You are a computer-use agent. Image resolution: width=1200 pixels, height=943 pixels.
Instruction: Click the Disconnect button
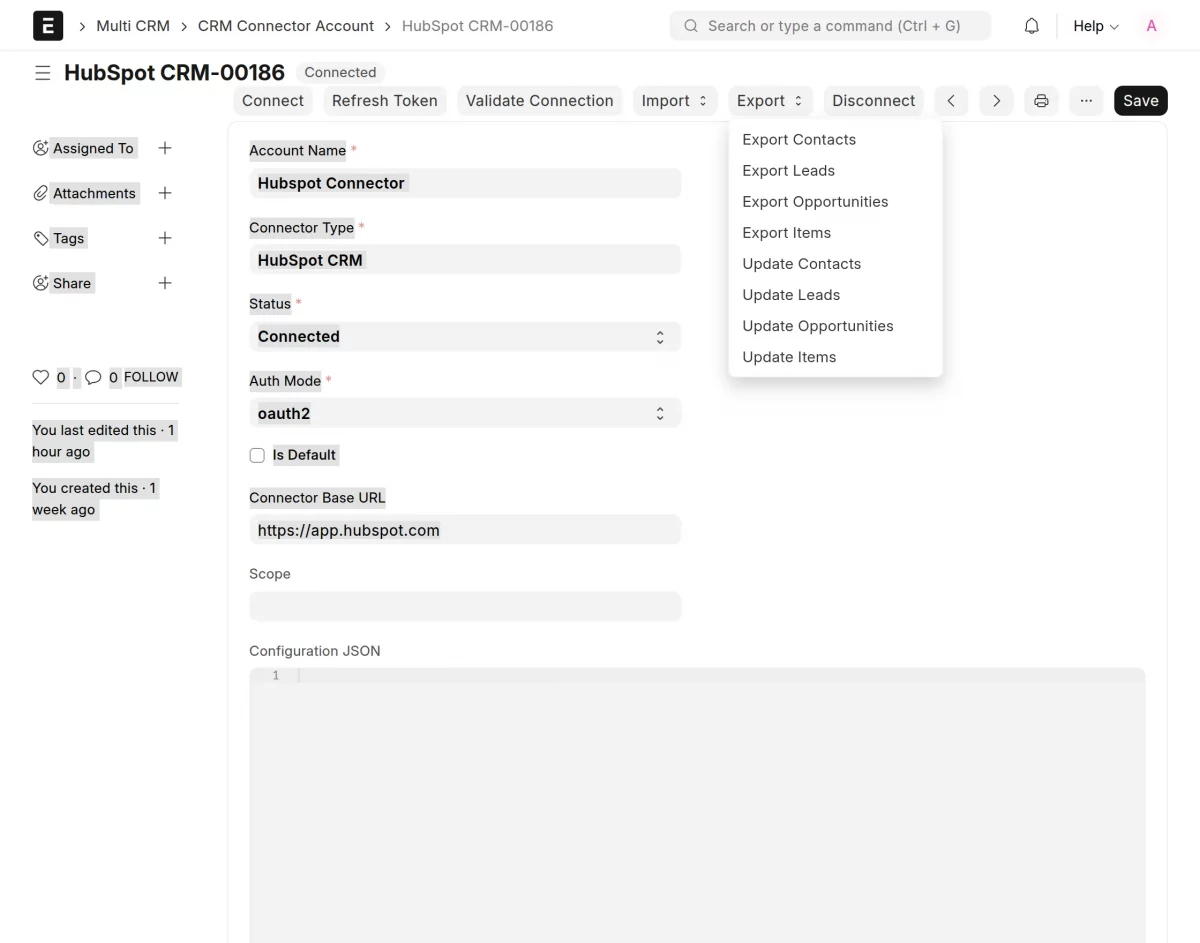pos(874,101)
